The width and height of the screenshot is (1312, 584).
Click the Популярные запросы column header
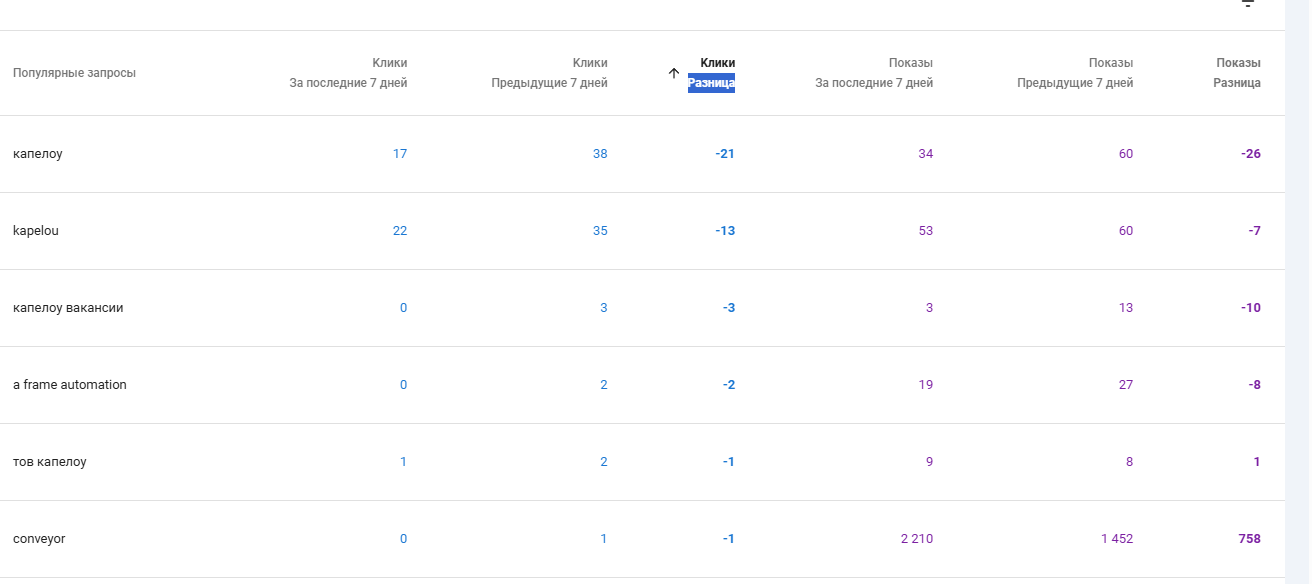pos(74,73)
